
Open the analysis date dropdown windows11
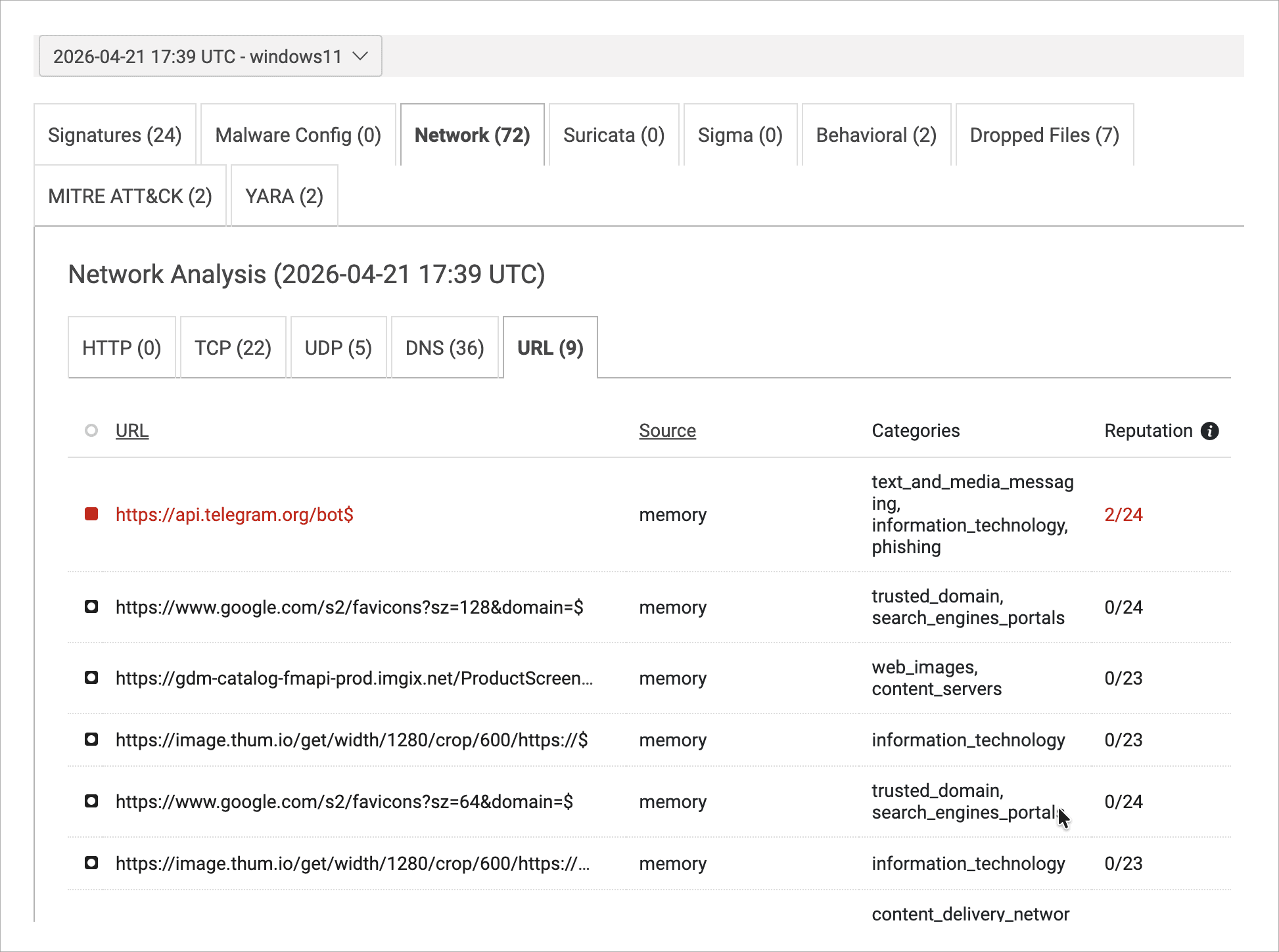[210, 57]
